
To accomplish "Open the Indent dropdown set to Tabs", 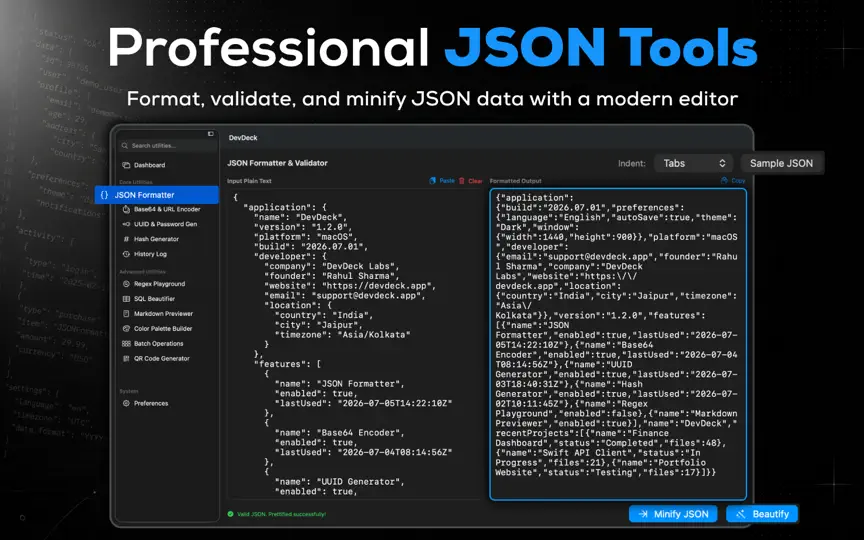I will coord(694,163).
